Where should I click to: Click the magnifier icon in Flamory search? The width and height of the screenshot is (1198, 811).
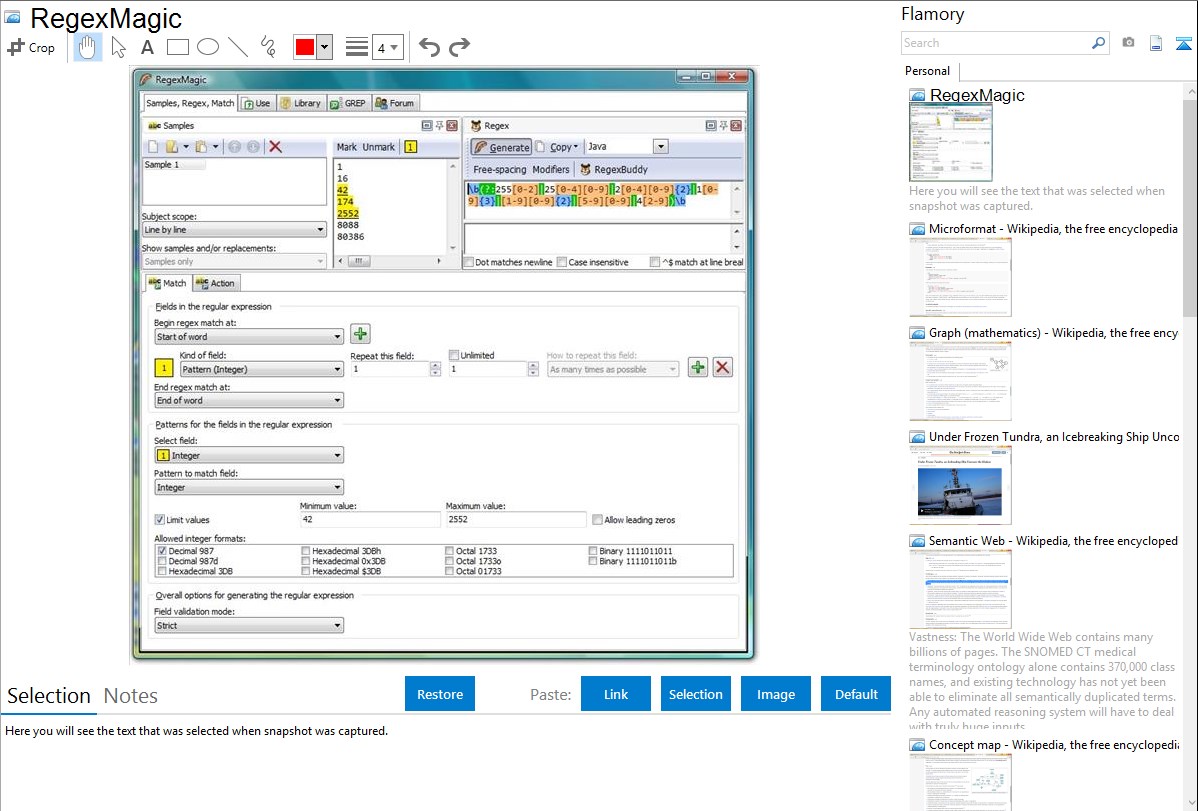pyautogui.click(x=1098, y=43)
